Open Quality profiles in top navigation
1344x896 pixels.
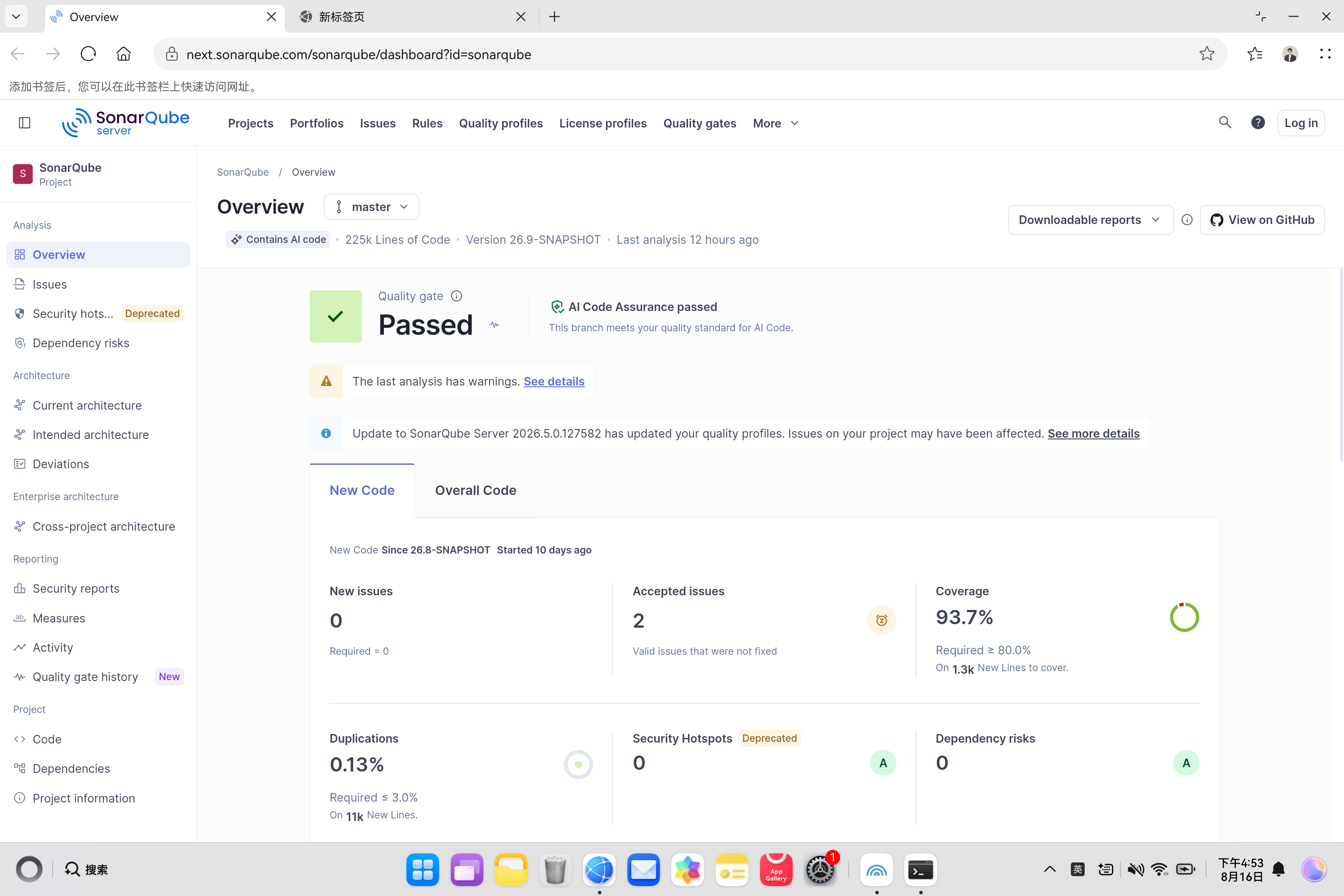[501, 124]
